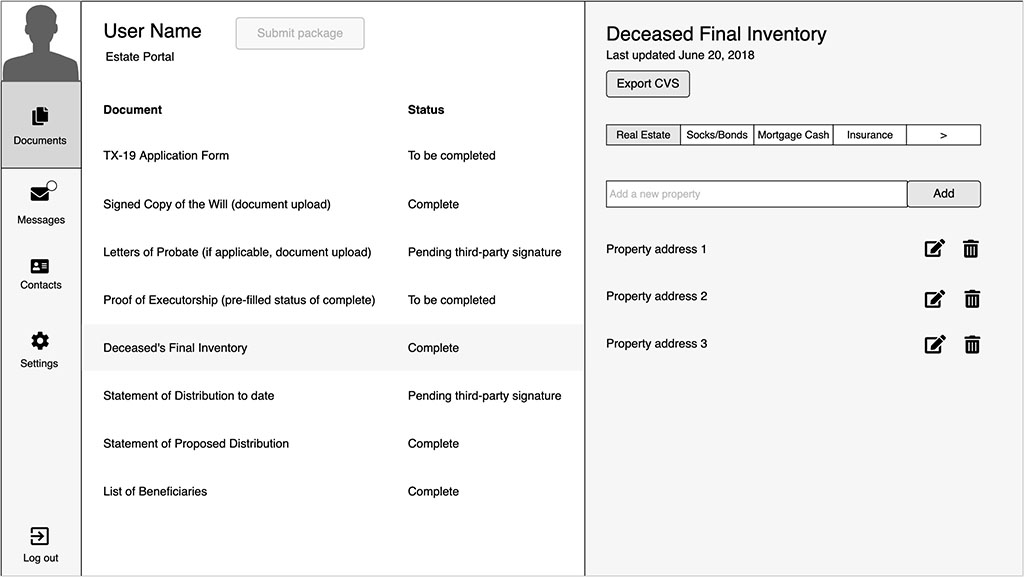Image resolution: width=1024 pixels, height=577 pixels.
Task: Edit Property address 1 with pencil icon
Action: tap(935, 249)
